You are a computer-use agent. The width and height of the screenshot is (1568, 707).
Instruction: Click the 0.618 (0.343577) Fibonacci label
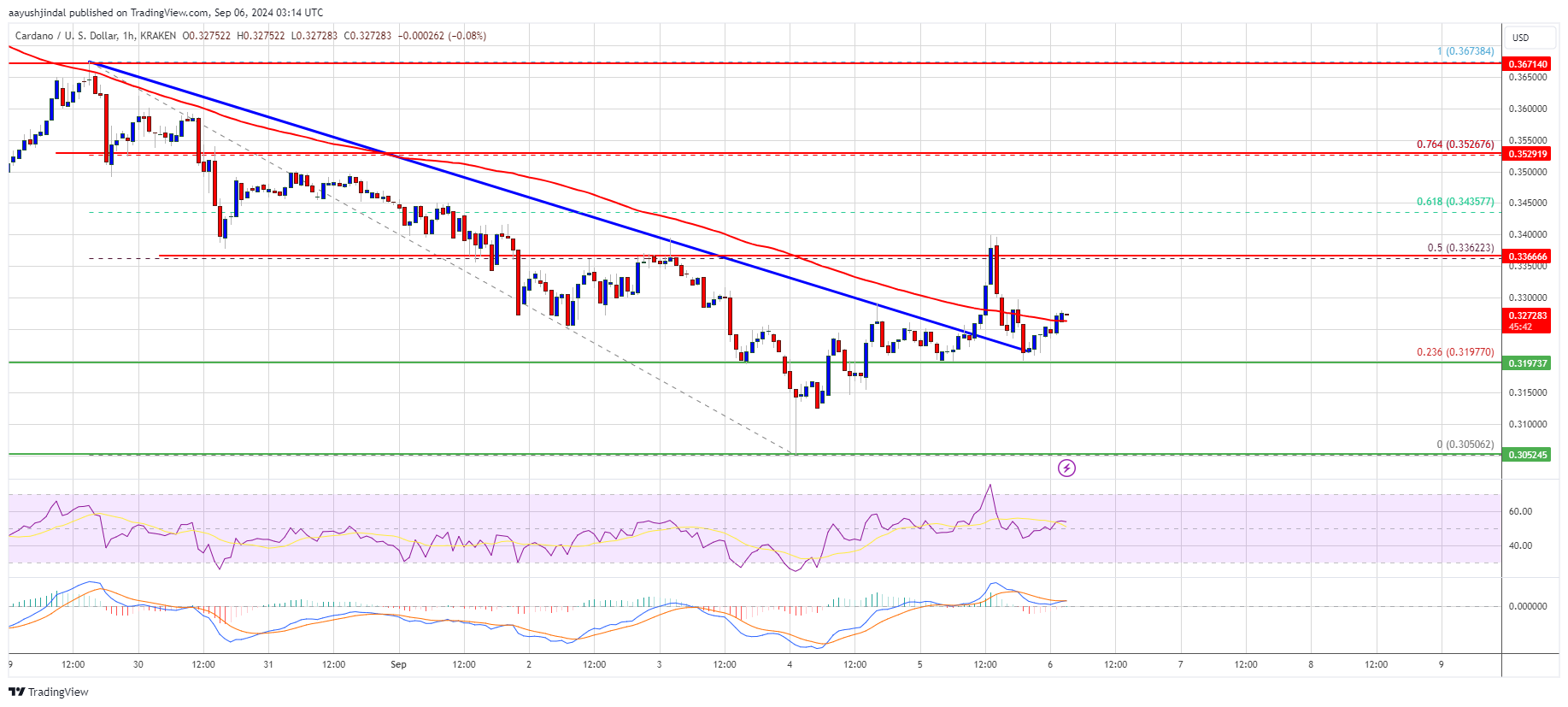[1455, 202]
